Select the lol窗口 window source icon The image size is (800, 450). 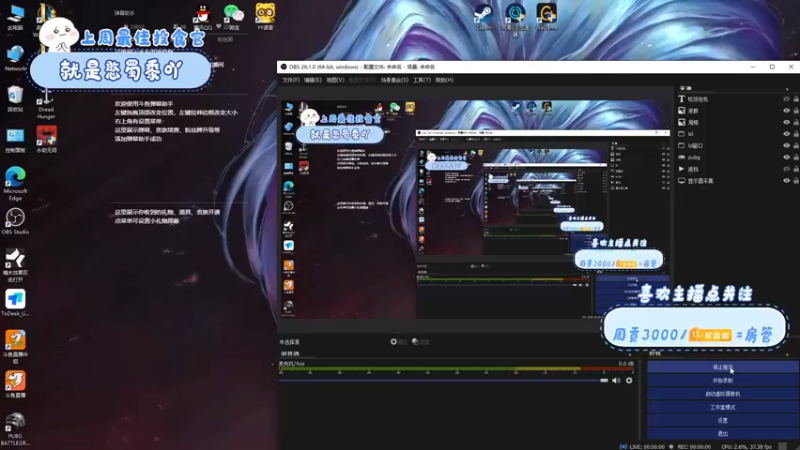coord(682,145)
